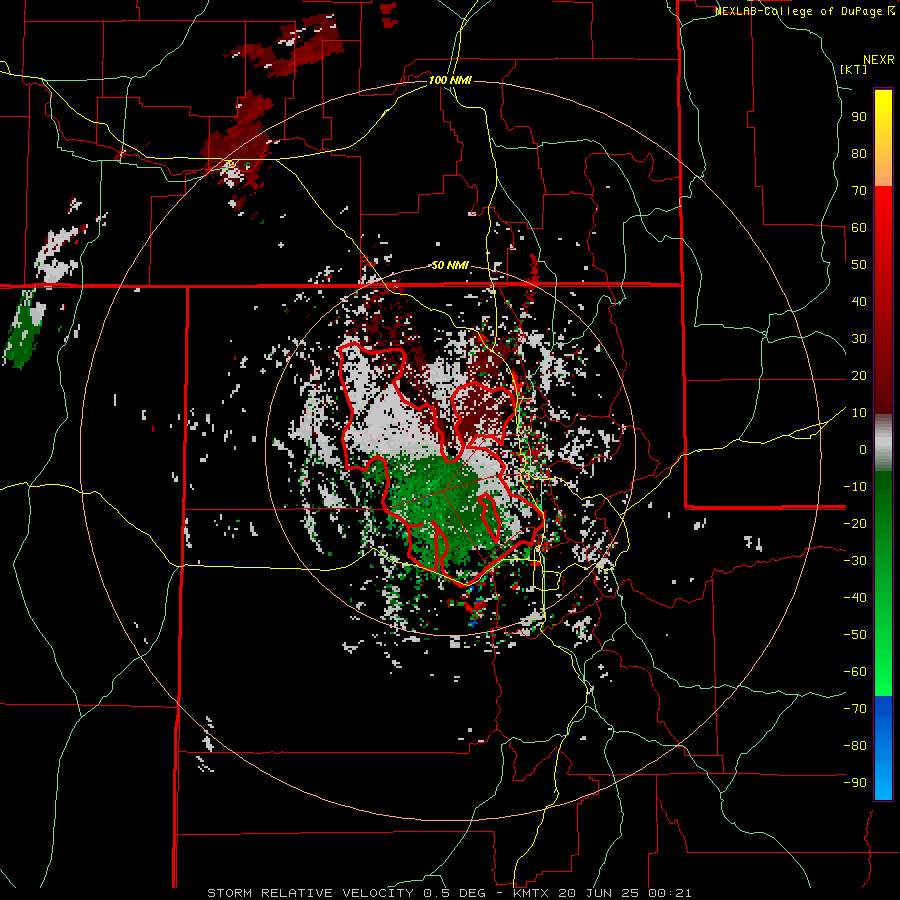900x900 pixels.
Task: Select the 60 value on velocity scale
Action: coord(859,228)
